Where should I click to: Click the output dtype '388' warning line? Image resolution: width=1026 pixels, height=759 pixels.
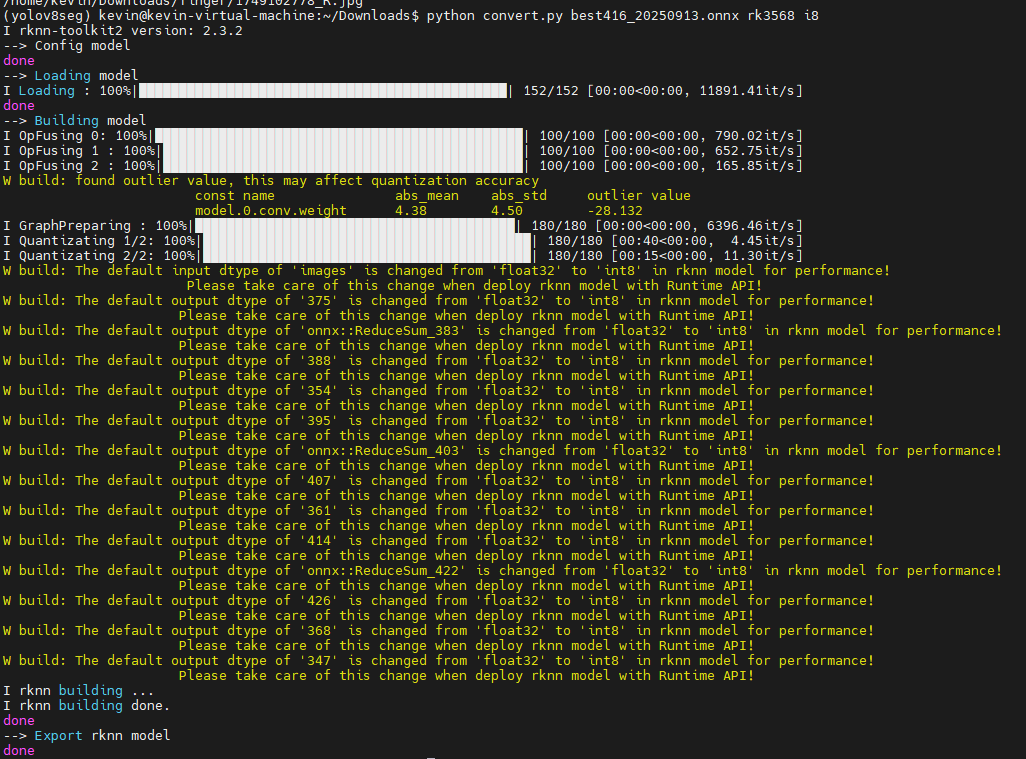438,361
